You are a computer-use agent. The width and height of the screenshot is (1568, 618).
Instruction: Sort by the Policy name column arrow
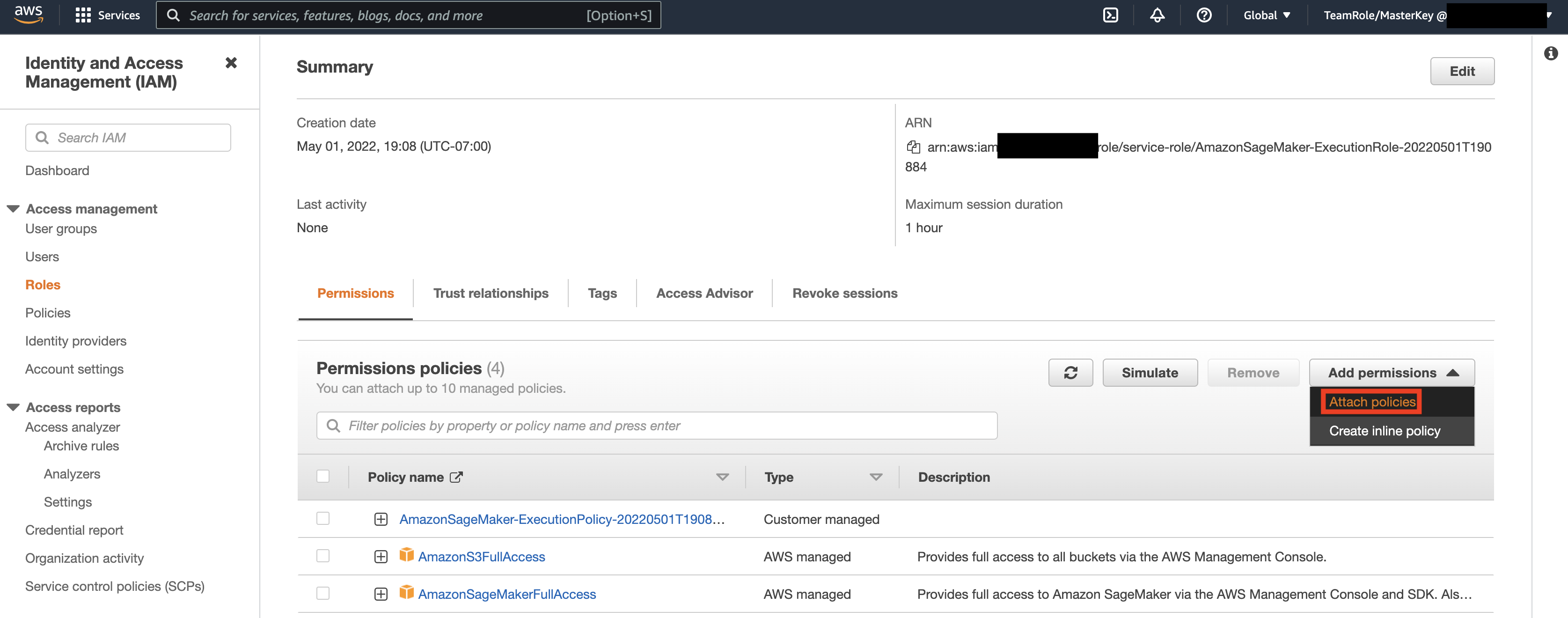click(x=722, y=478)
